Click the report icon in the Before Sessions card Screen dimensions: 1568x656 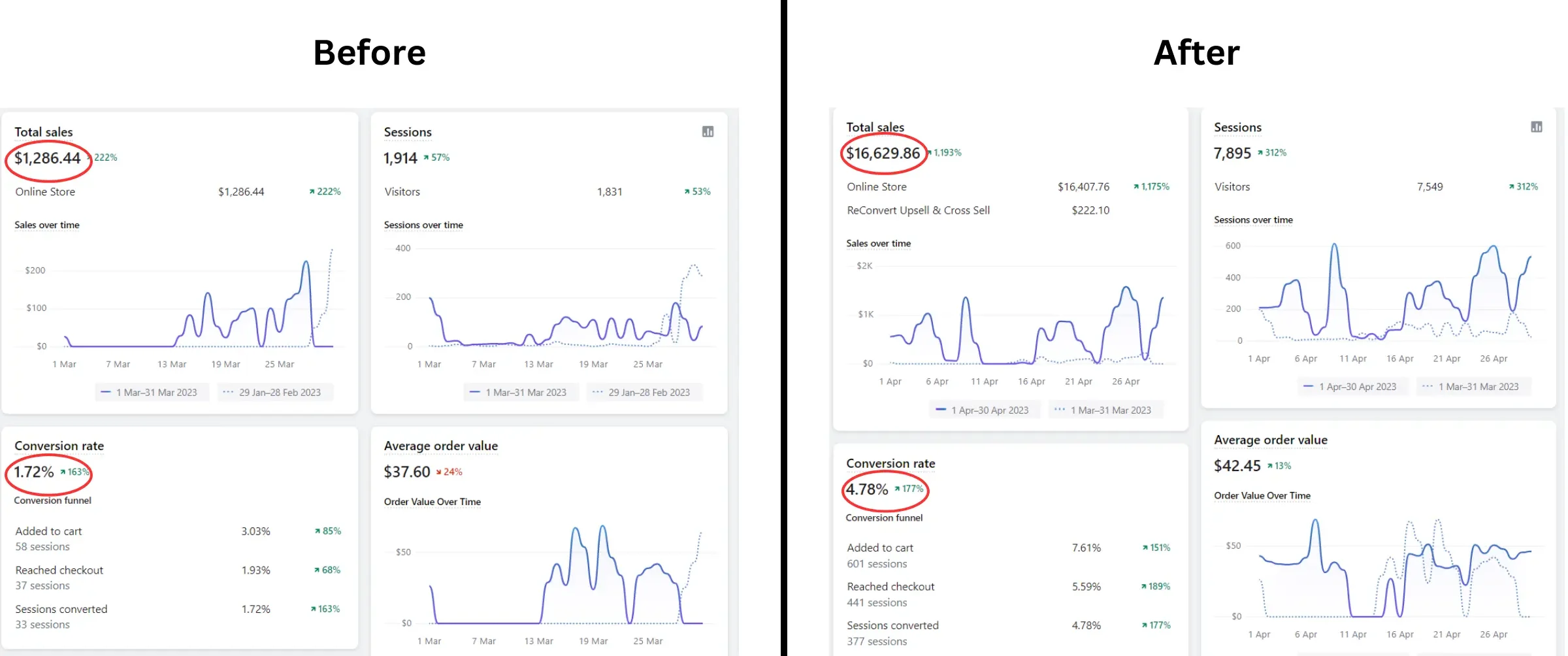tap(708, 132)
